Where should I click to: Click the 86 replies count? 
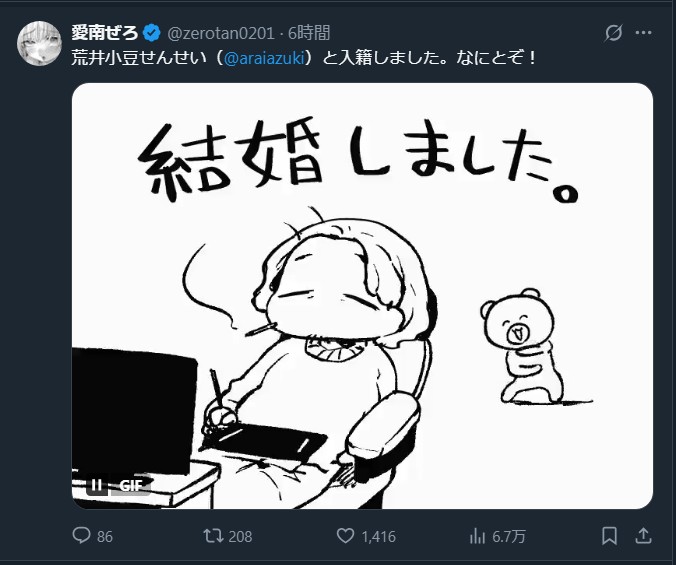click(x=105, y=537)
